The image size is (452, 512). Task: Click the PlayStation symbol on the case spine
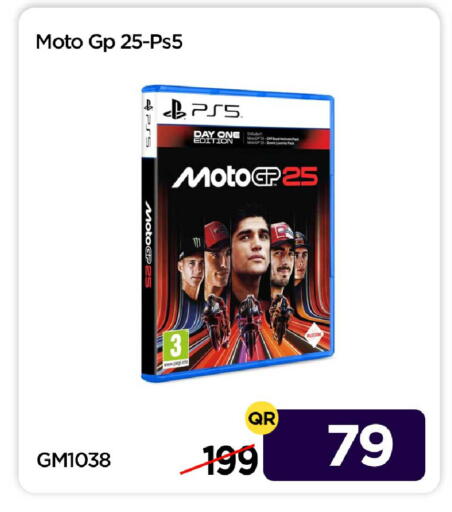point(148,105)
